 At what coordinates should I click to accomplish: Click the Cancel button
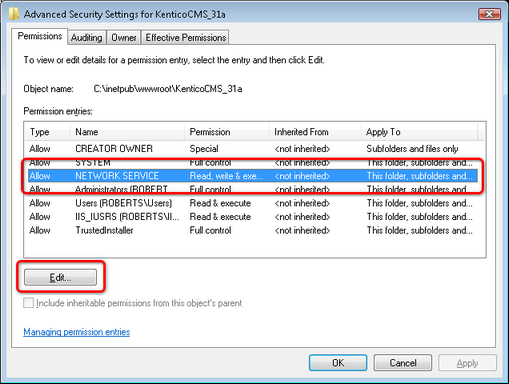tap(403, 363)
